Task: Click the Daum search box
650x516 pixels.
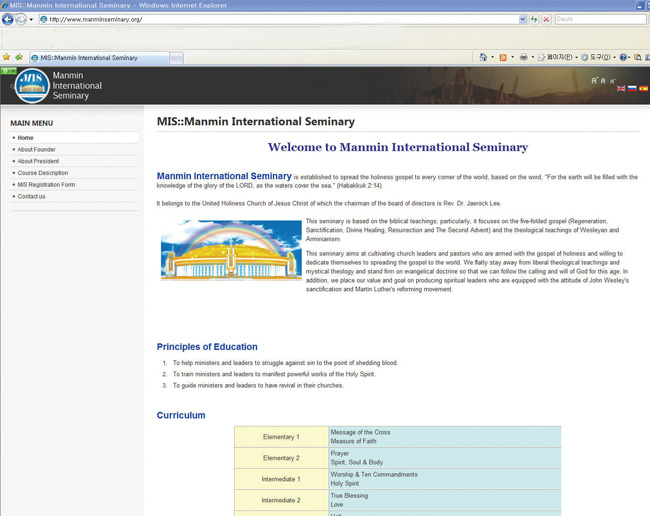Action: tap(600, 19)
